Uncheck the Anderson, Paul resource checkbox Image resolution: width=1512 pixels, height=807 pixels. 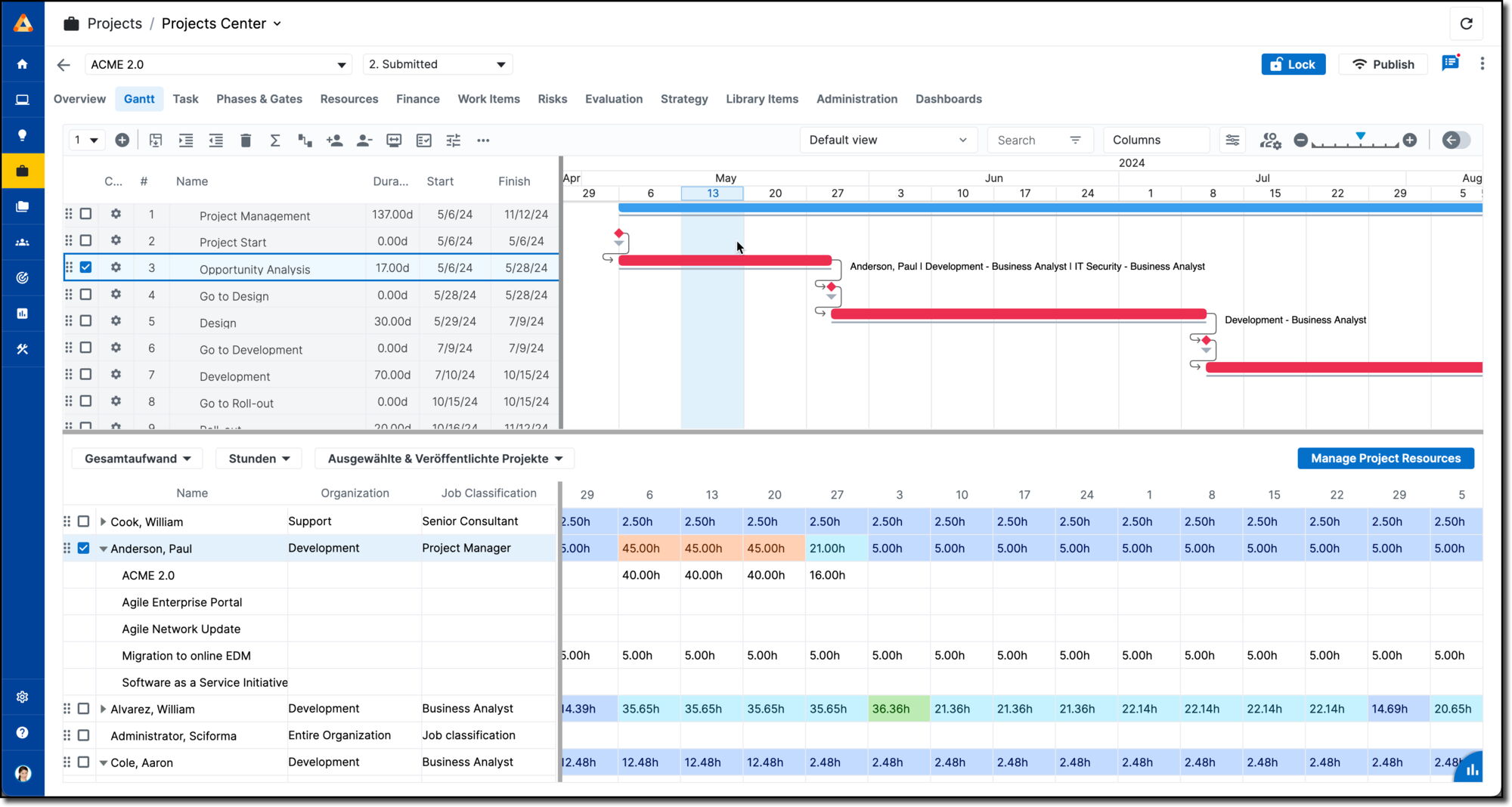click(84, 548)
